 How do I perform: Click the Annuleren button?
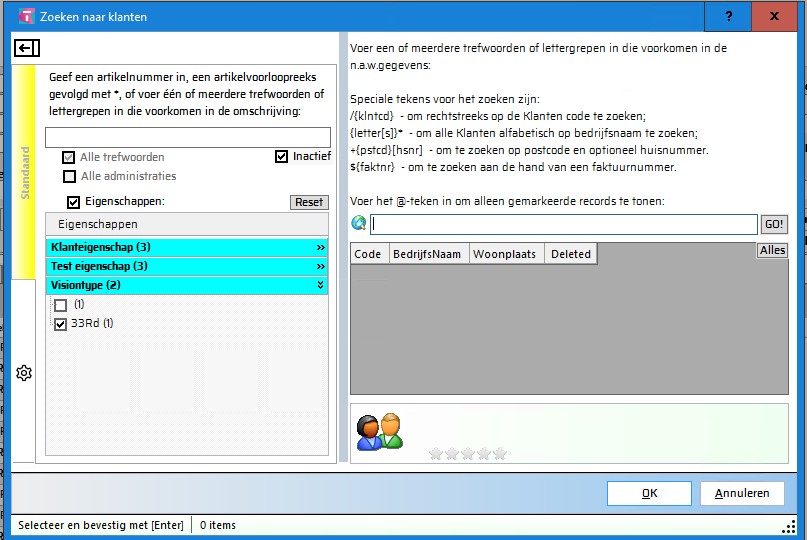coord(742,493)
